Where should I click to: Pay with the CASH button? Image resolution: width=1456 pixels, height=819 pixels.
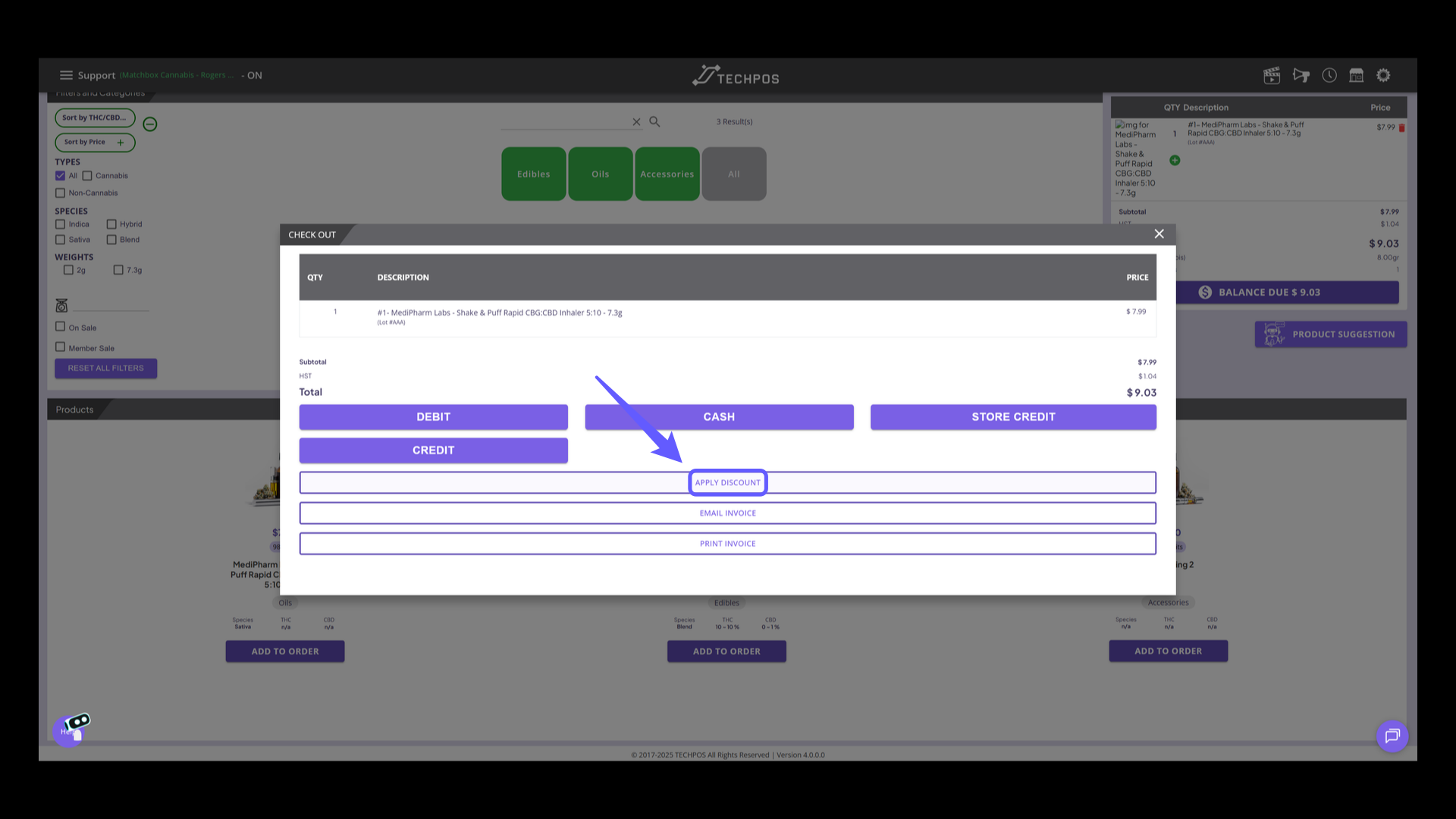click(719, 417)
